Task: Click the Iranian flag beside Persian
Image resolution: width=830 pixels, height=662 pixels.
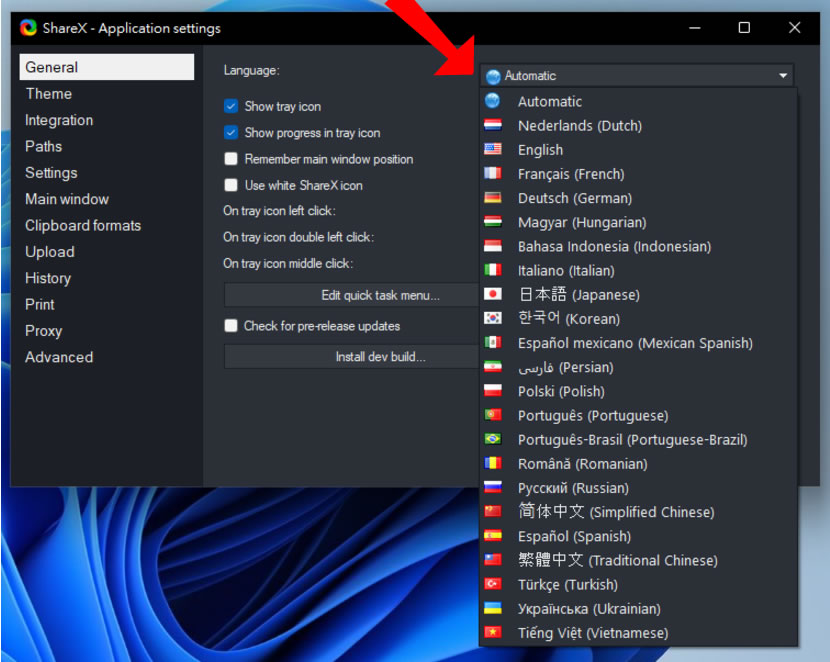Action: pyautogui.click(x=492, y=366)
